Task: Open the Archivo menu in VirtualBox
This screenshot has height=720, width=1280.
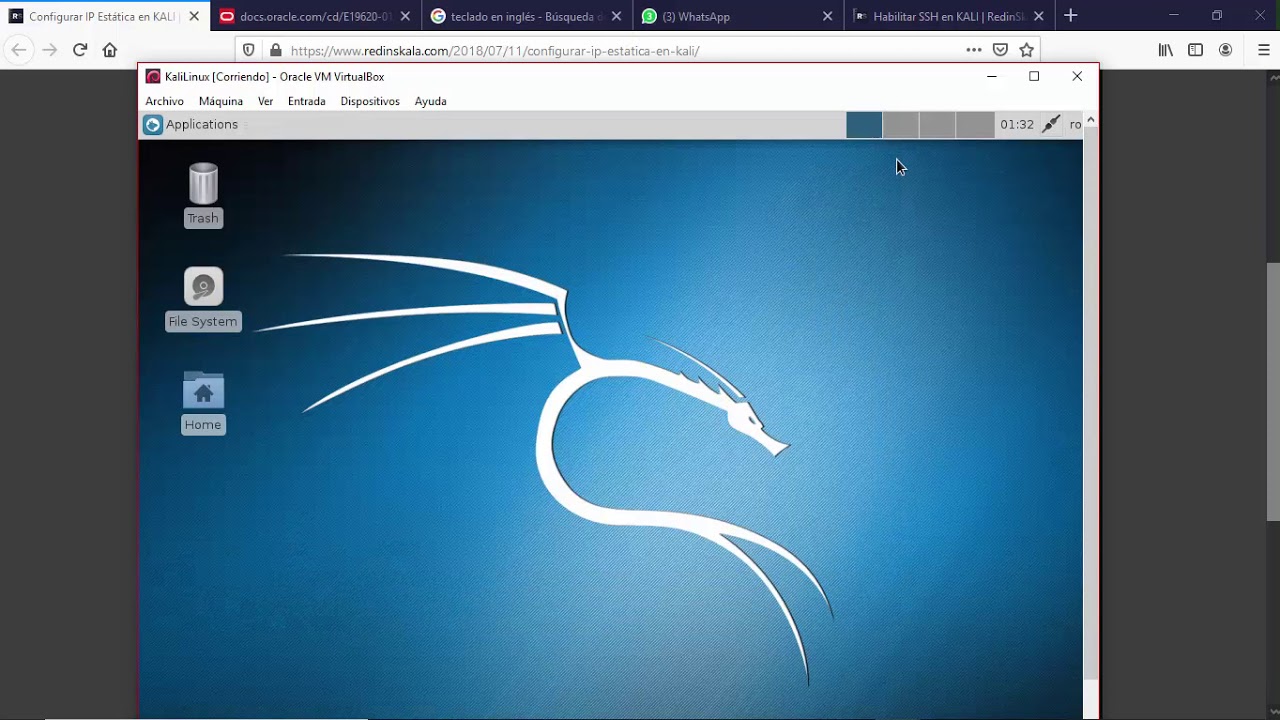Action: pos(164,101)
